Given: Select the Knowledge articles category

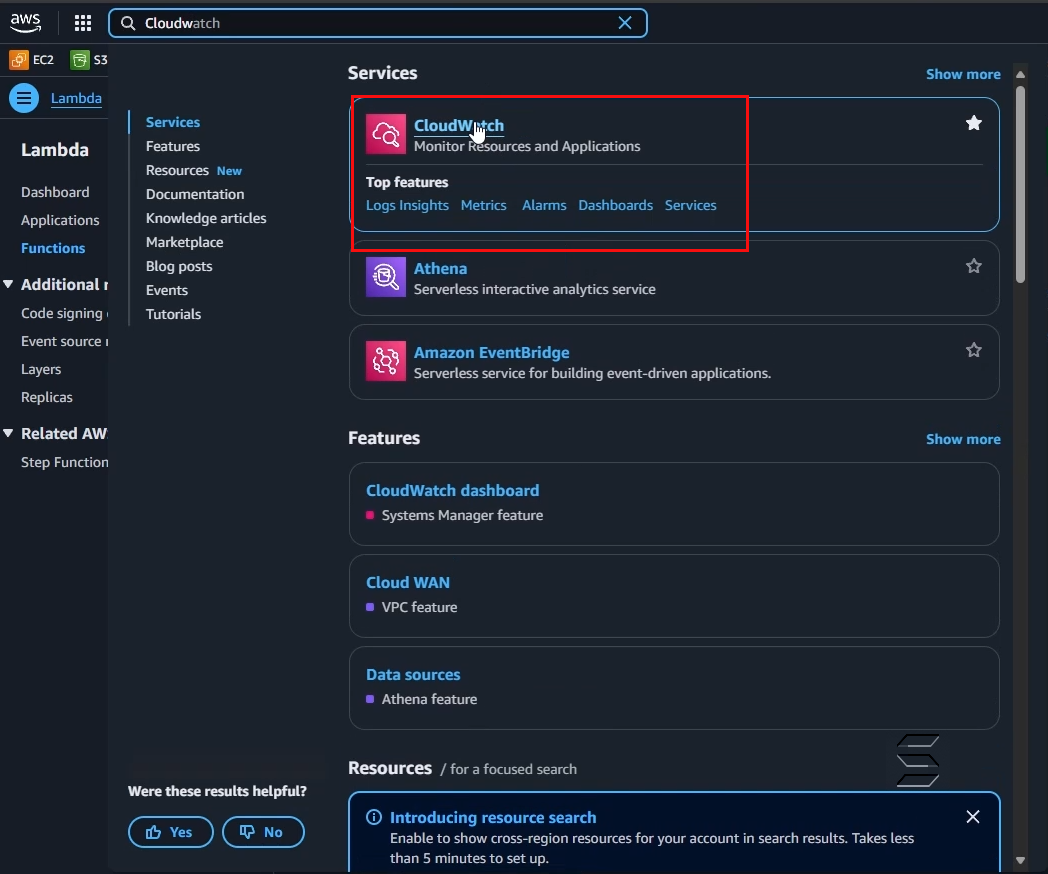Looking at the screenshot, I should coord(206,218).
